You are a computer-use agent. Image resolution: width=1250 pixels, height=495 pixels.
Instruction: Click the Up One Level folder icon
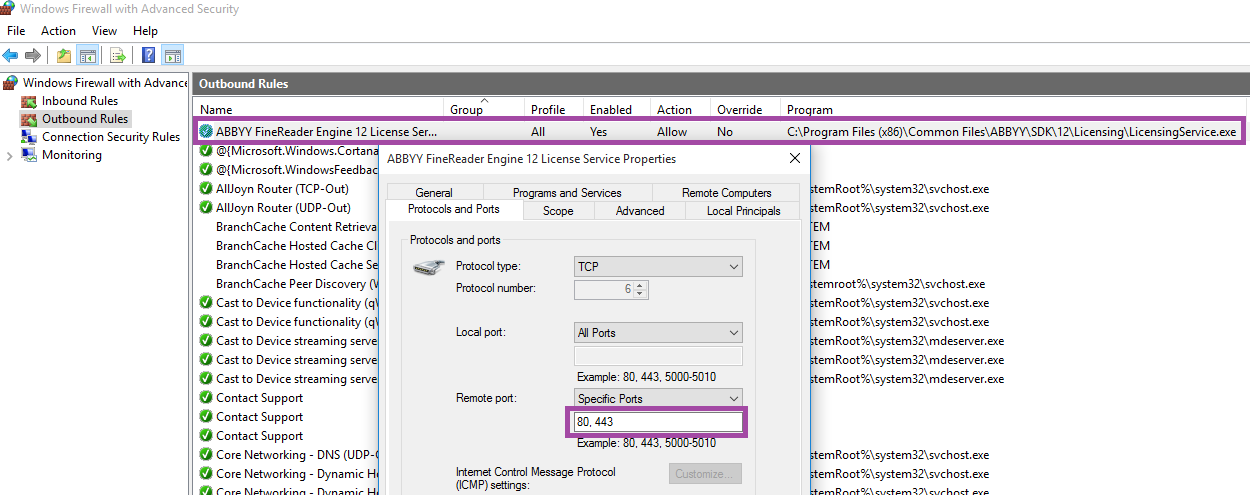64,55
